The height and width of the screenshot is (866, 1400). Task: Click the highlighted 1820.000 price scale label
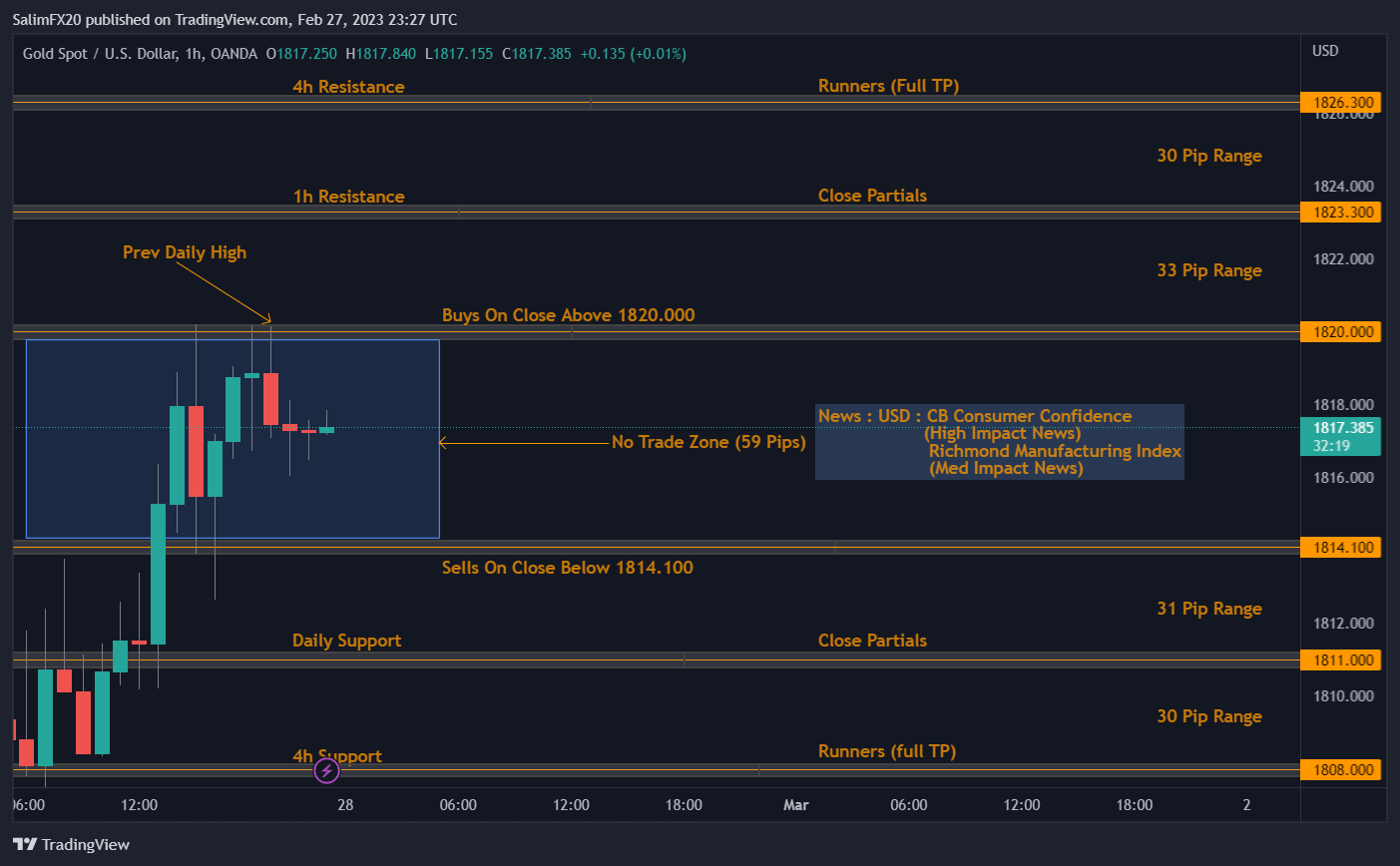tap(1340, 331)
